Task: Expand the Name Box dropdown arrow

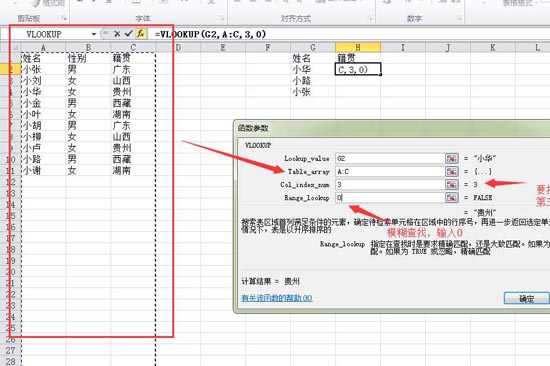Action: [x=94, y=34]
